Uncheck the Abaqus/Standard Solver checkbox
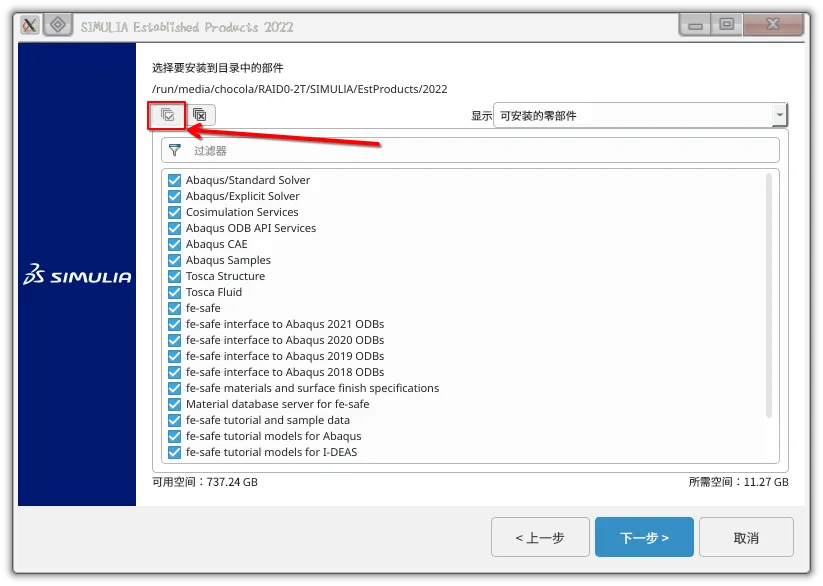 (175, 180)
